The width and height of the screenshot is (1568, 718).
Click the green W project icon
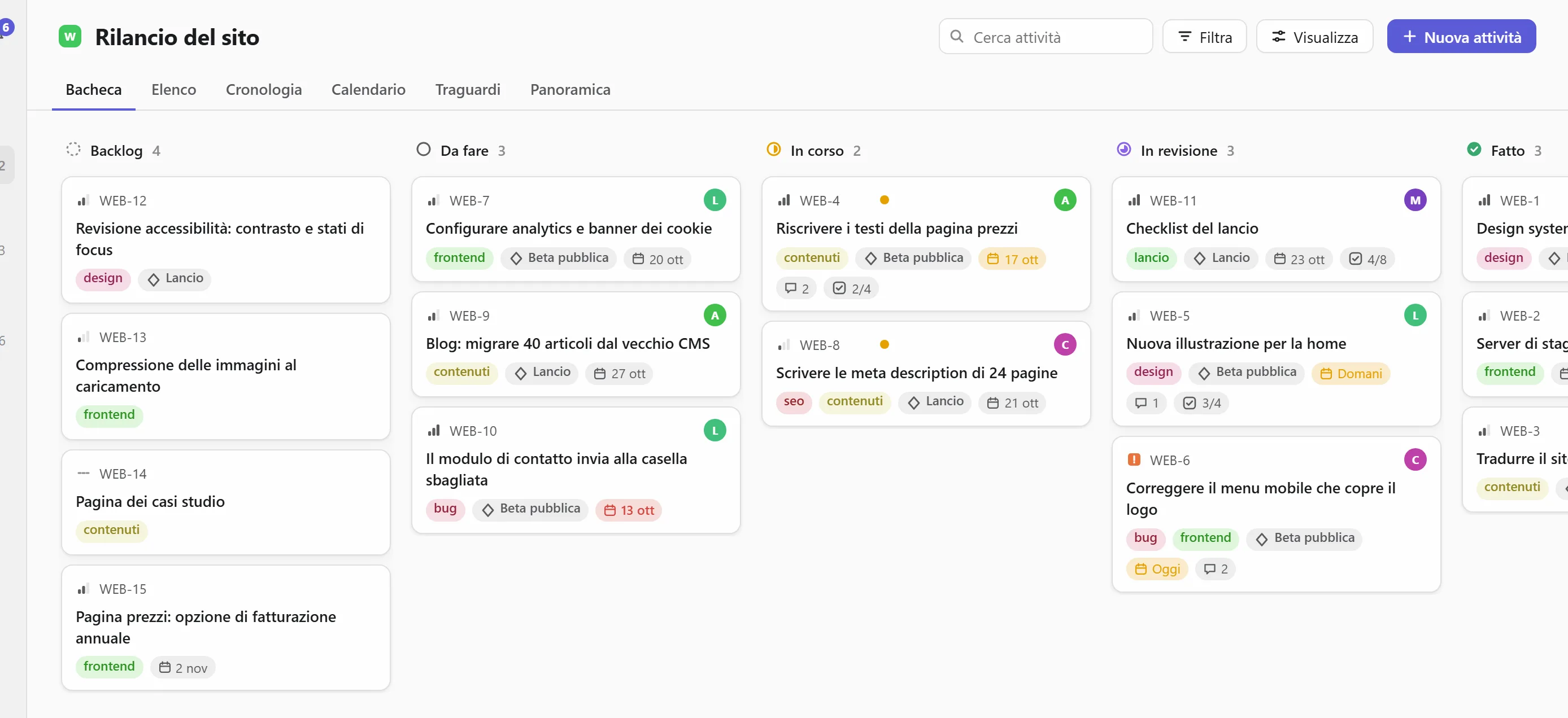(70, 37)
